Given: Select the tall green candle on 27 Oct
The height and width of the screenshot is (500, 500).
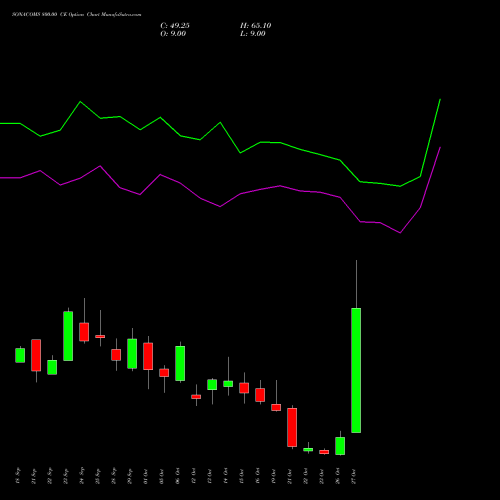Looking at the screenshot, I should 356,370.
